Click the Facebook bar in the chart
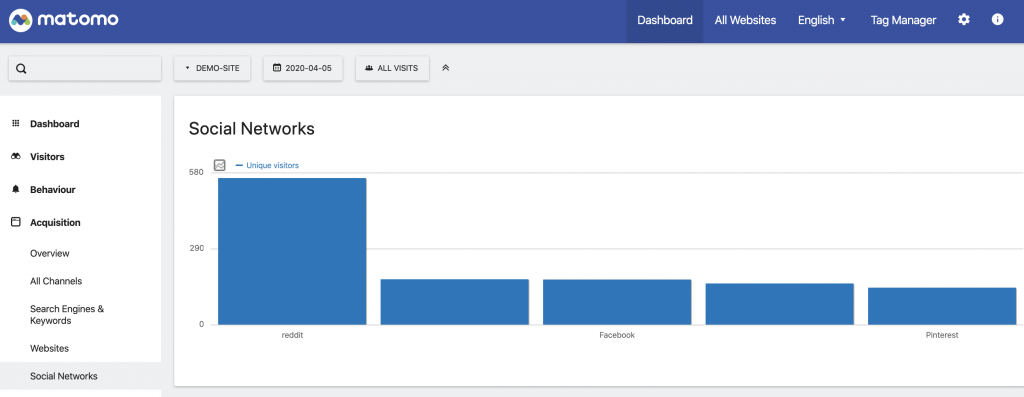Viewport: 1024px width, 397px height. [x=617, y=302]
